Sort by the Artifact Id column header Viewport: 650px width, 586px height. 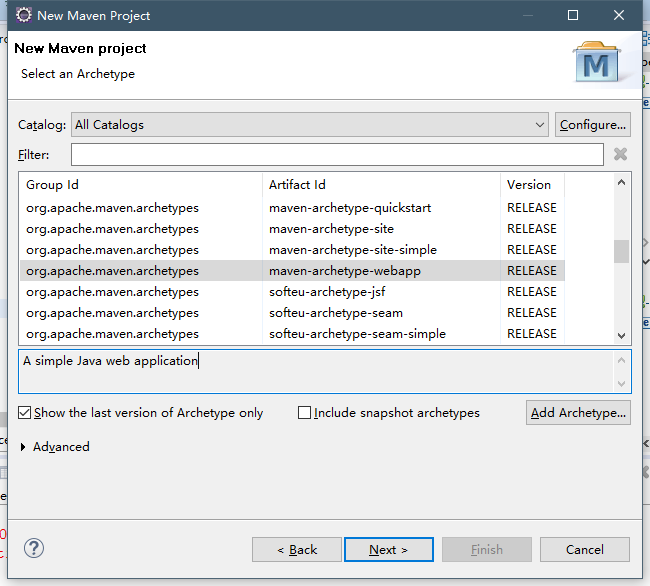pyautogui.click(x=381, y=184)
